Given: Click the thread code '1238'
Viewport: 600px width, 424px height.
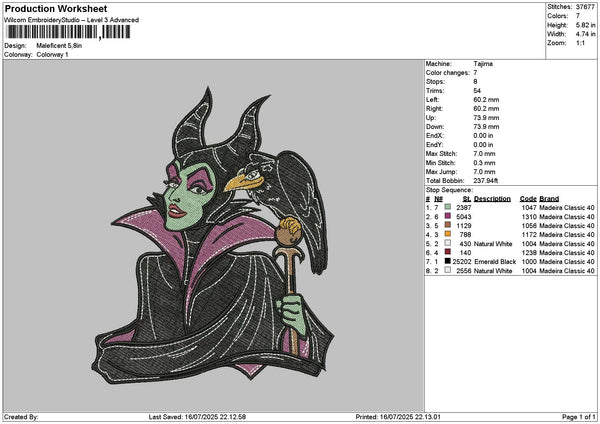Looking at the screenshot, I should [x=529, y=253].
